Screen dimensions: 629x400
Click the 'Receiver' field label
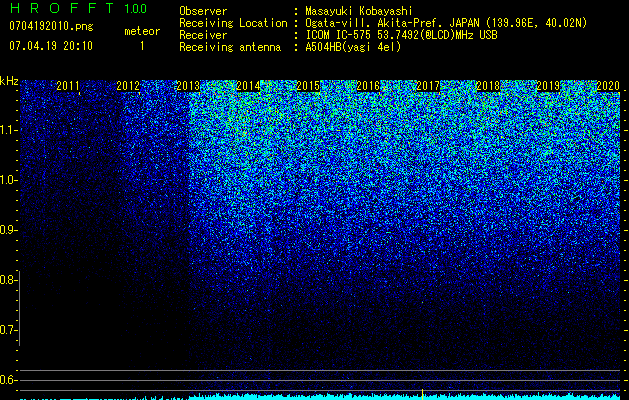pyautogui.click(x=203, y=35)
